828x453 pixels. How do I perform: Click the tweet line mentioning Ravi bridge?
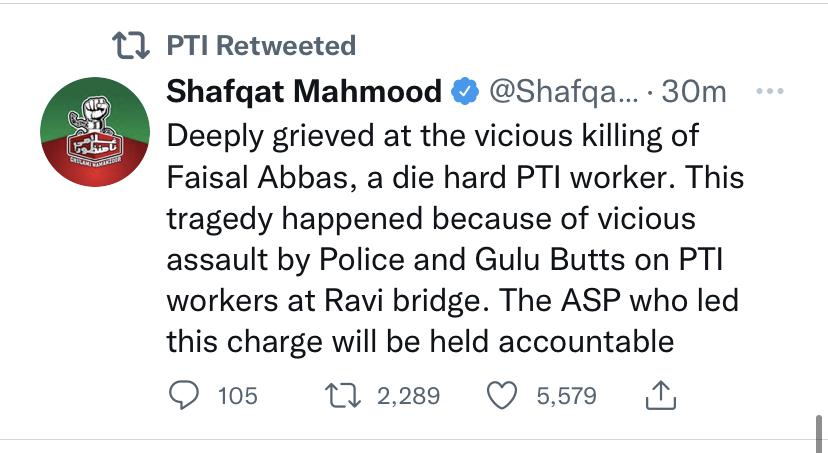(x=453, y=300)
